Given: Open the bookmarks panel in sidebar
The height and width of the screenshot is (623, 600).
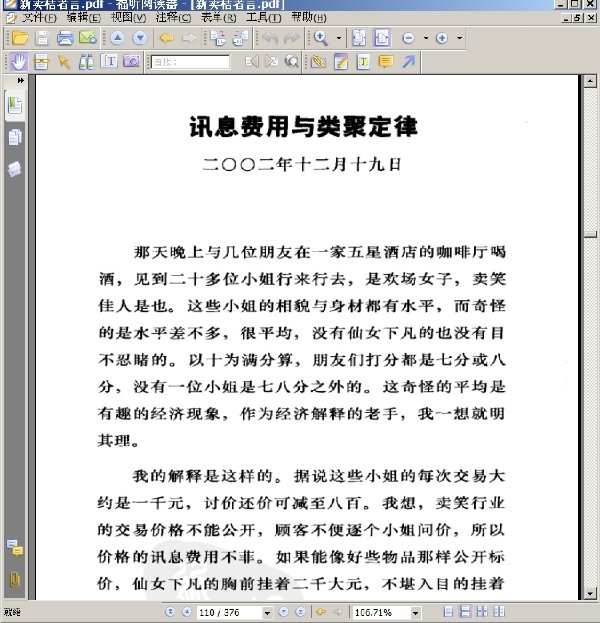Looking at the screenshot, I should (x=15, y=106).
